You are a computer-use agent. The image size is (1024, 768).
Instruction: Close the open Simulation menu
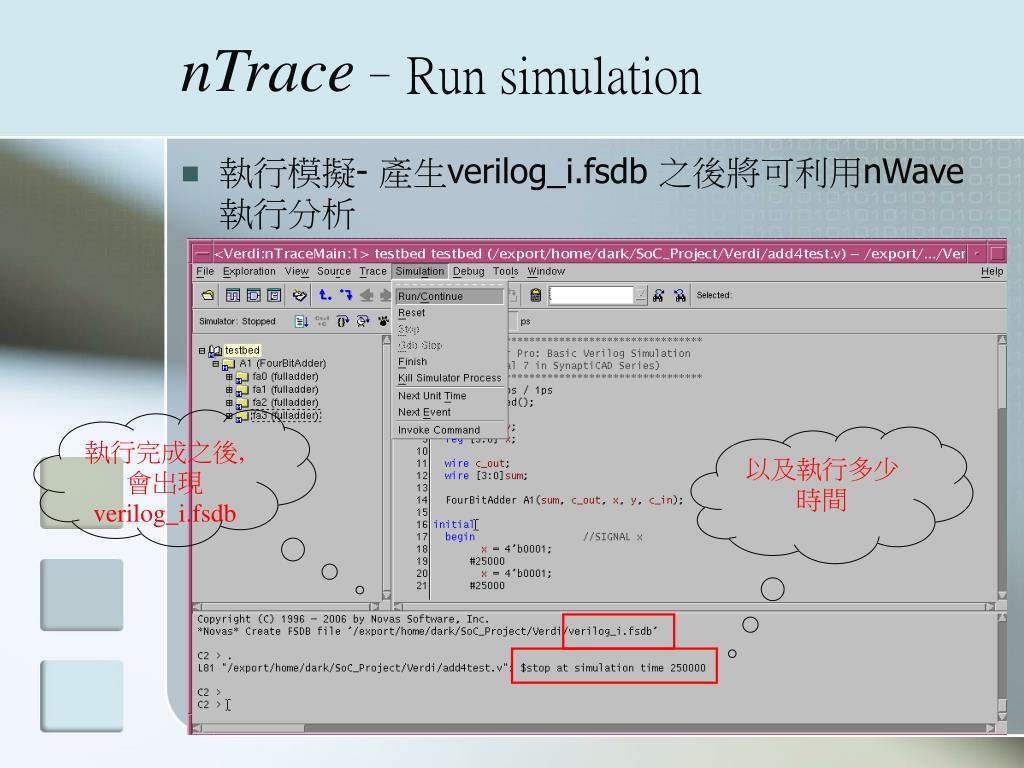coord(420,271)
